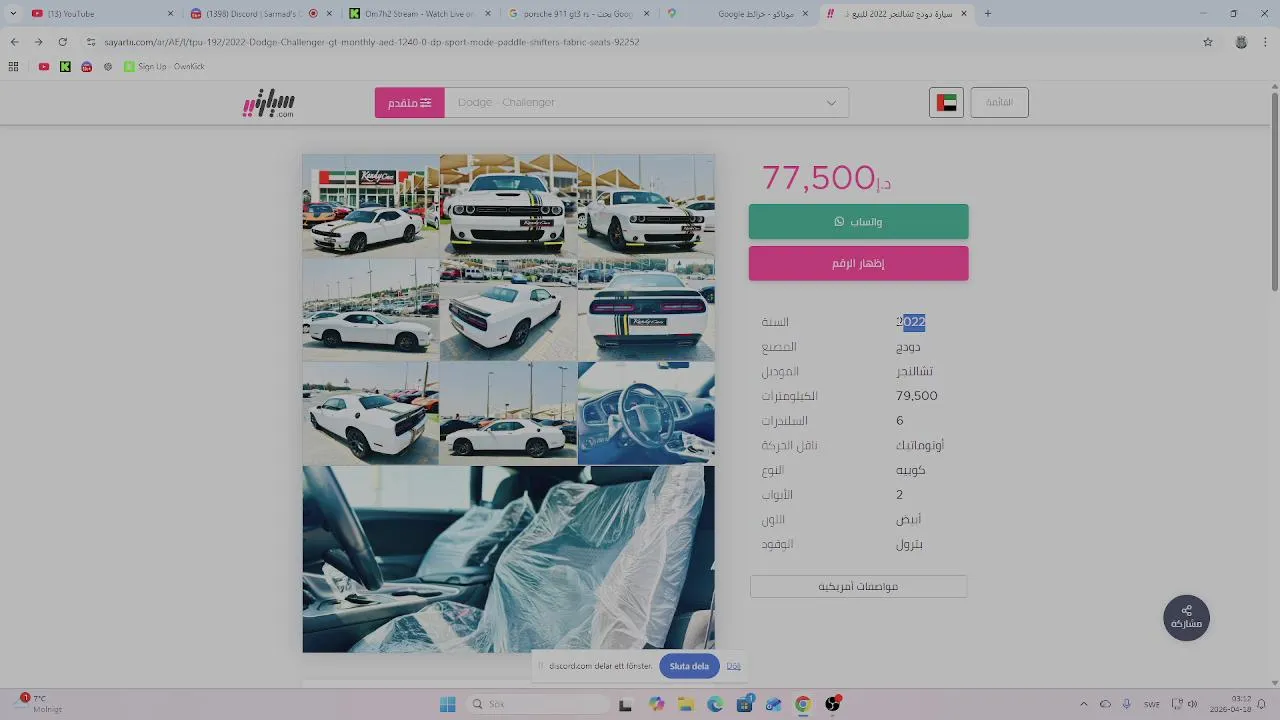Open the Chrome profile avatar
The height and width of the screenshot is (720, 1280).
click(1241, 42)
